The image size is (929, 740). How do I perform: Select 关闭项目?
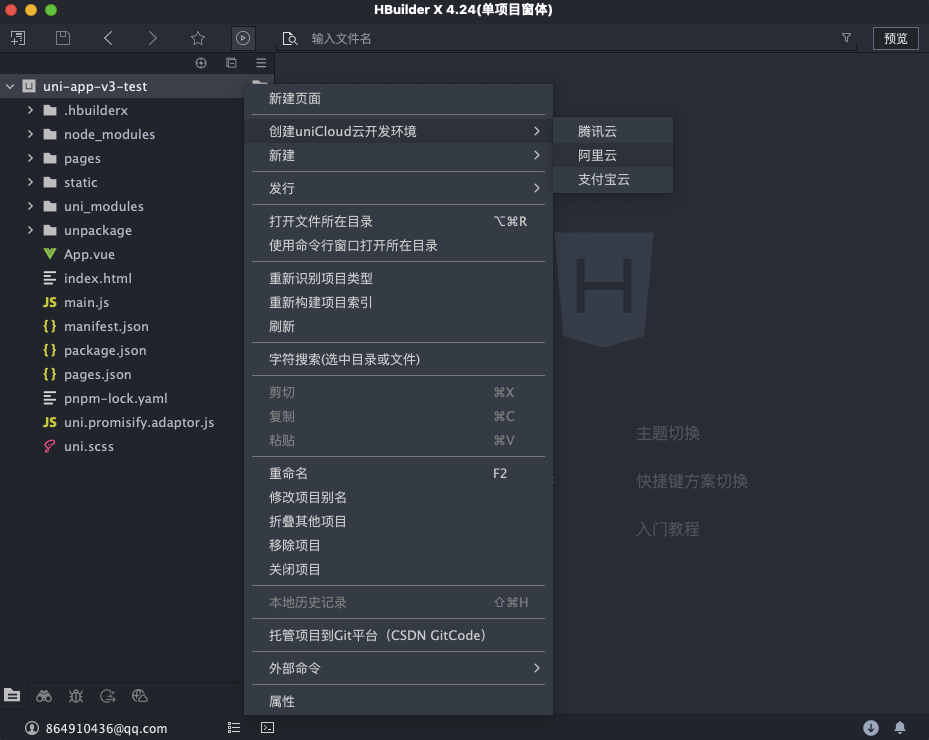click(398, 569)
